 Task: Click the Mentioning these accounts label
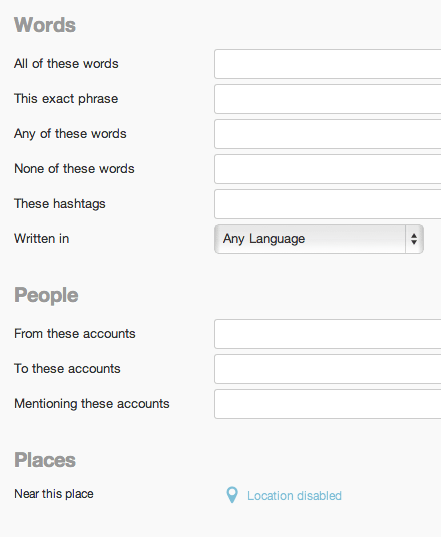[92, 404]
